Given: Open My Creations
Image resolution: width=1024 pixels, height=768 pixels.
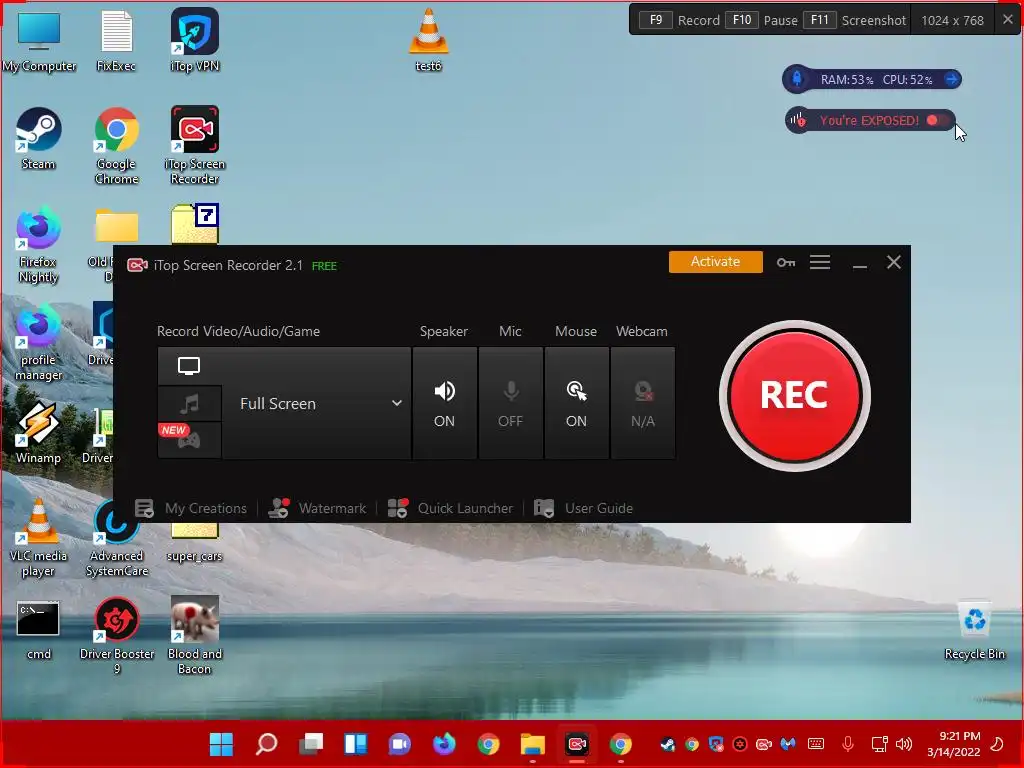Looking at the screenshot, I should 191,508.
